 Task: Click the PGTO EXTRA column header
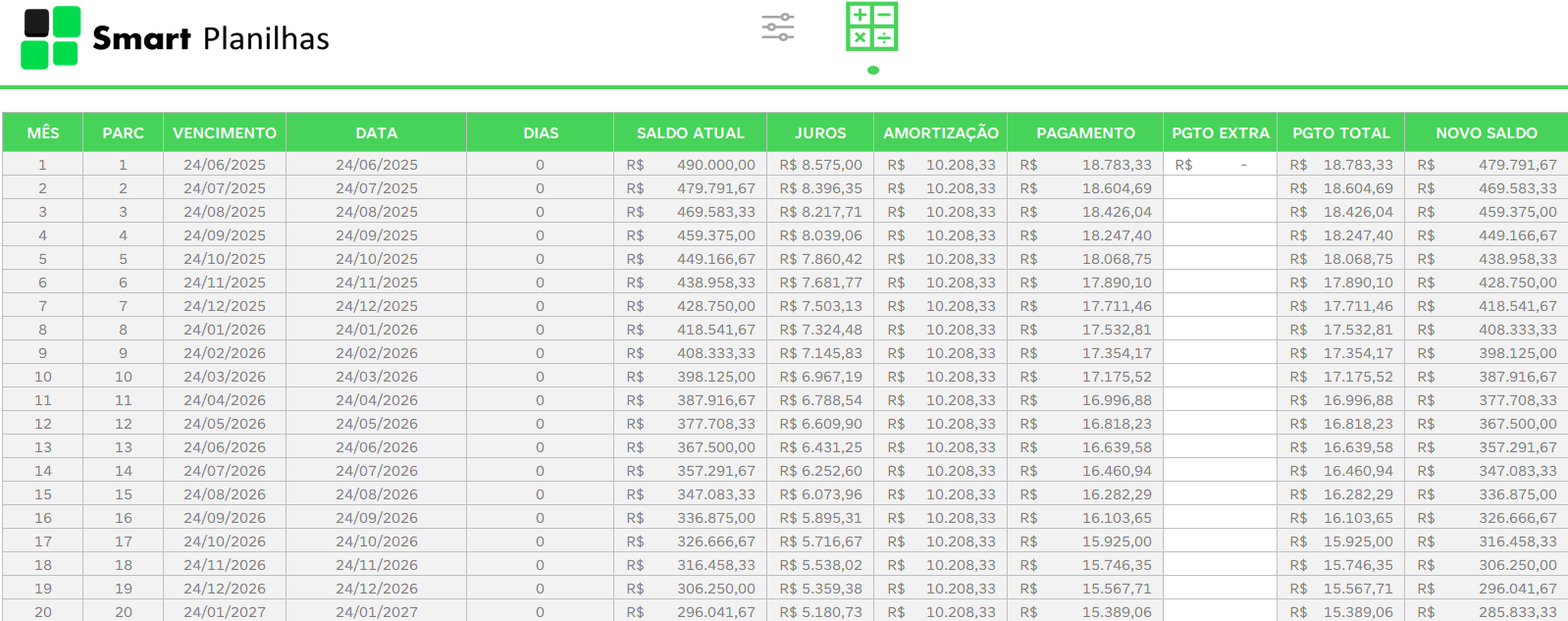coord(1220,132)
